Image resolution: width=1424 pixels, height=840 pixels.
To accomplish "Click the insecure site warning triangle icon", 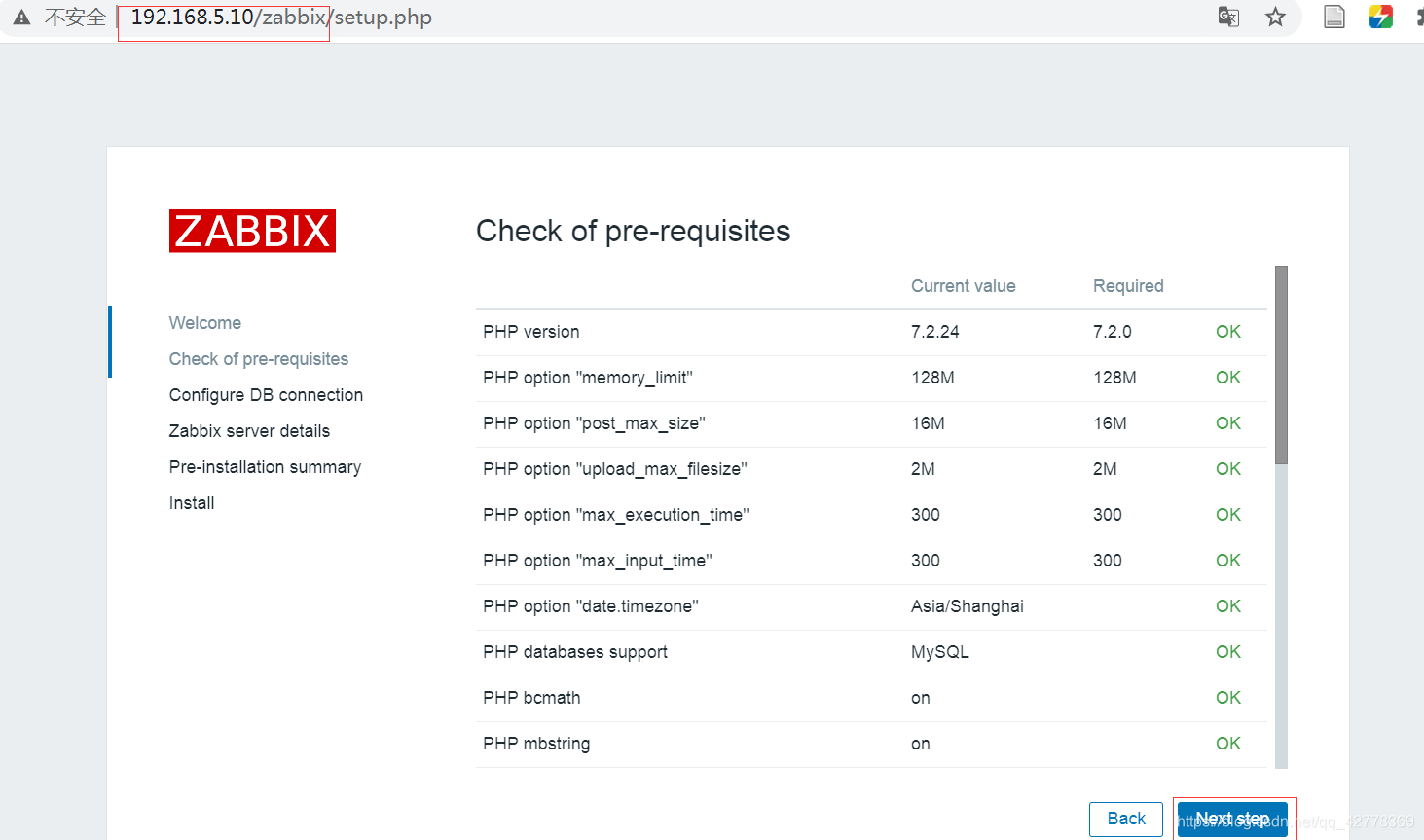I will click(x=21, y=18).
